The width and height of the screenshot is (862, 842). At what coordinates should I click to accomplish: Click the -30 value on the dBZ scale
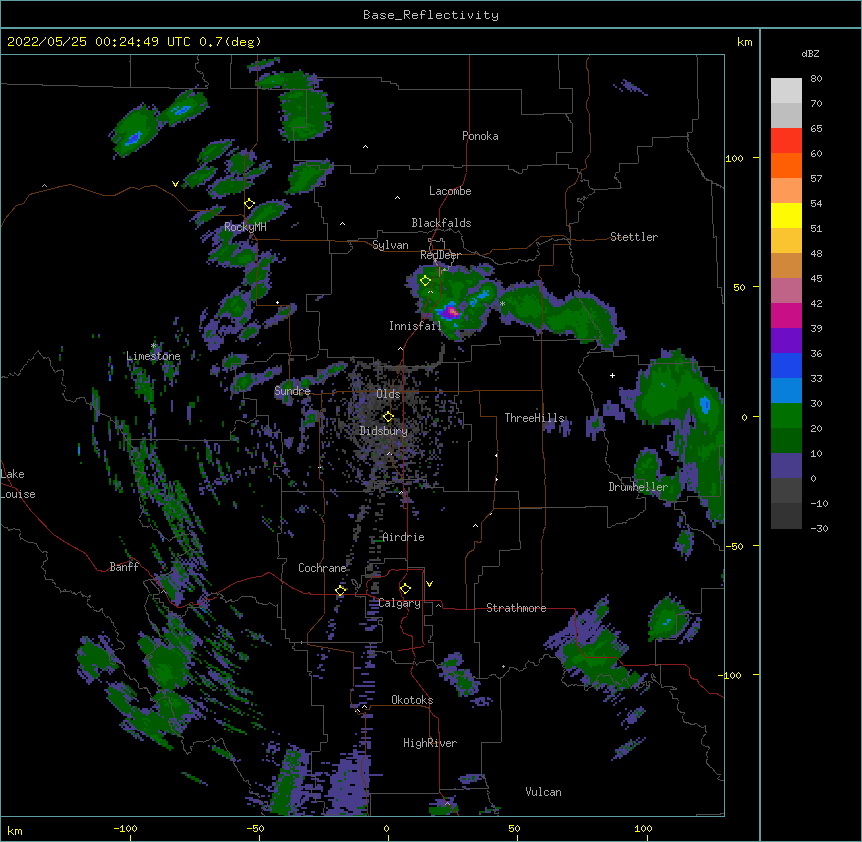[x=819, y=528]
